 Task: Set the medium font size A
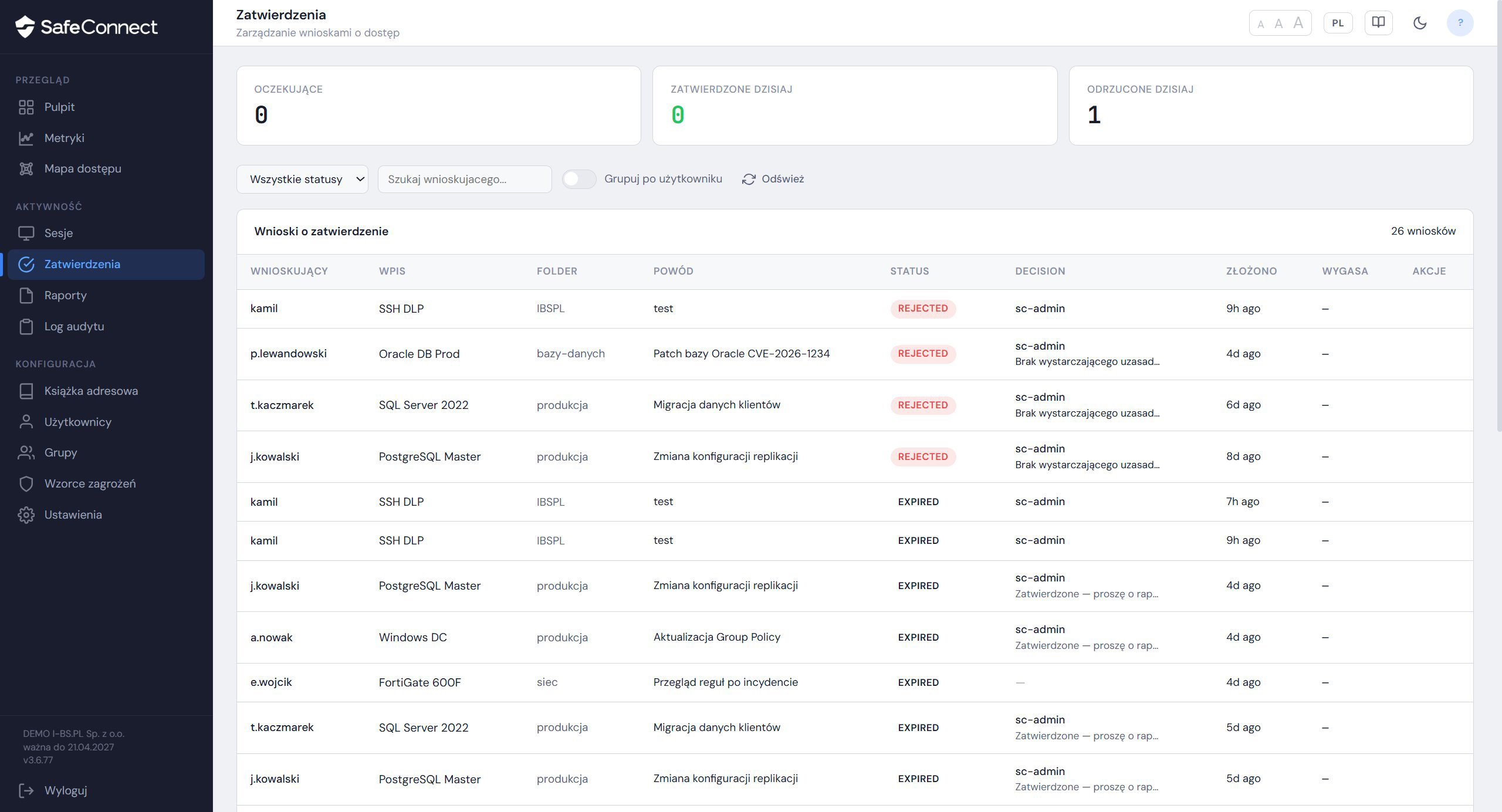click(x=1278, y=23)
